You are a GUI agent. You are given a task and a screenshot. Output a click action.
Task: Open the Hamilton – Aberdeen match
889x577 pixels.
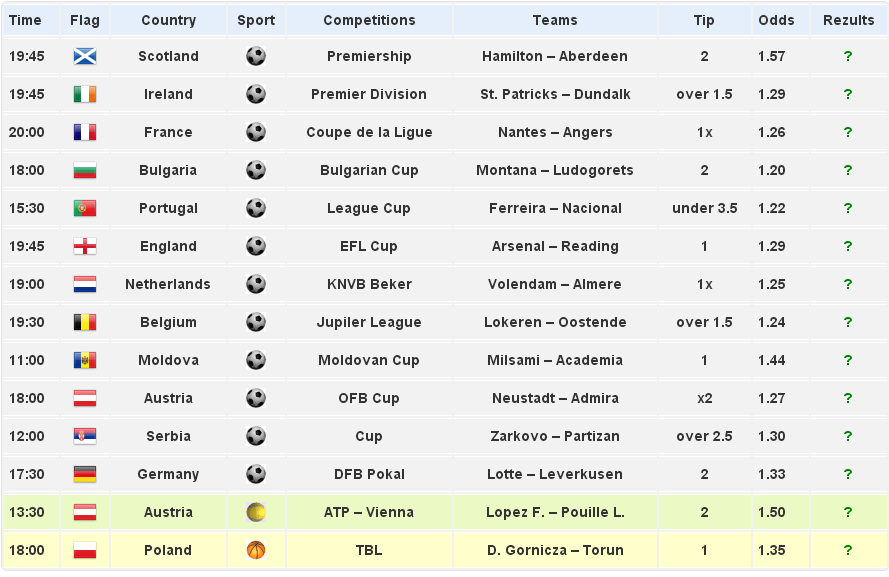(555, 57)
